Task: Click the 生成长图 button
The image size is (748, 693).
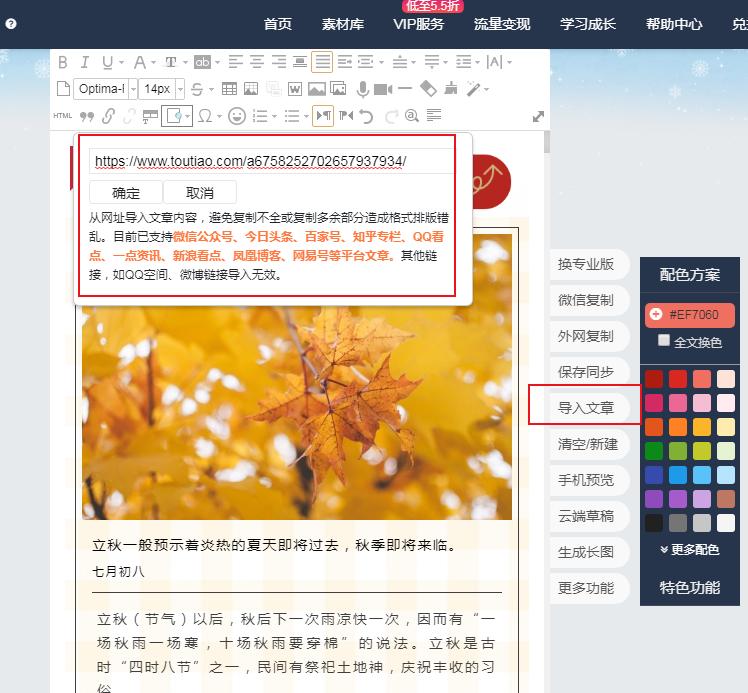Action: pos(590,552)
